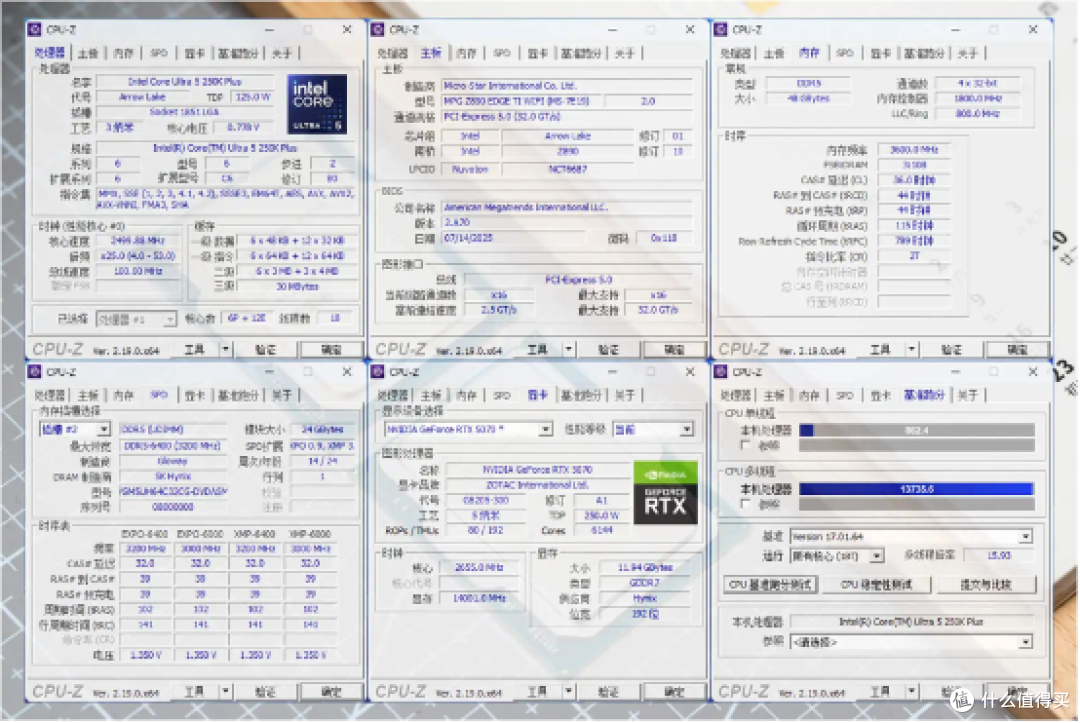Close the memory (内存) CPU-Z window
Screen dimensions: 1080x723
pyautogui.click(x=1032, y=30)
